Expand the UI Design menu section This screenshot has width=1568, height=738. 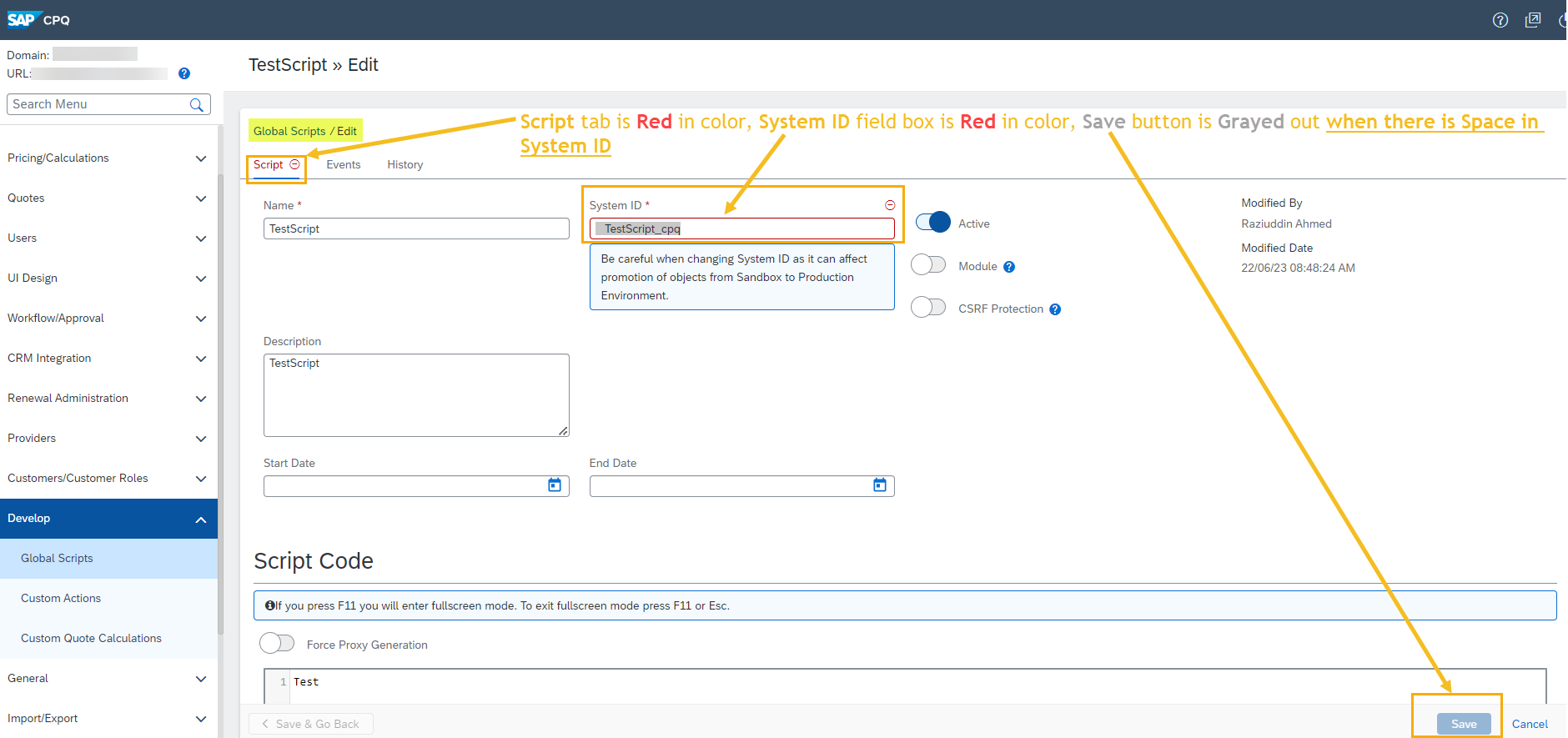(108, 279)
